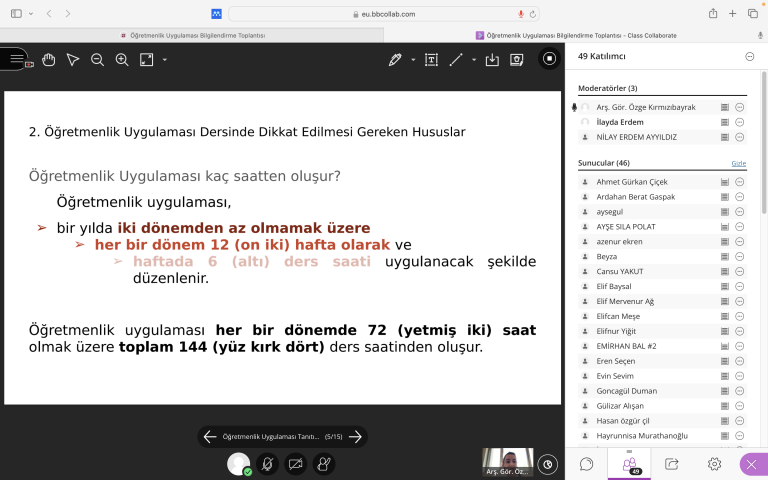Screen dimensions: 768x480
Task: Select the hand pan tool
Action: (x=48, y=60)
